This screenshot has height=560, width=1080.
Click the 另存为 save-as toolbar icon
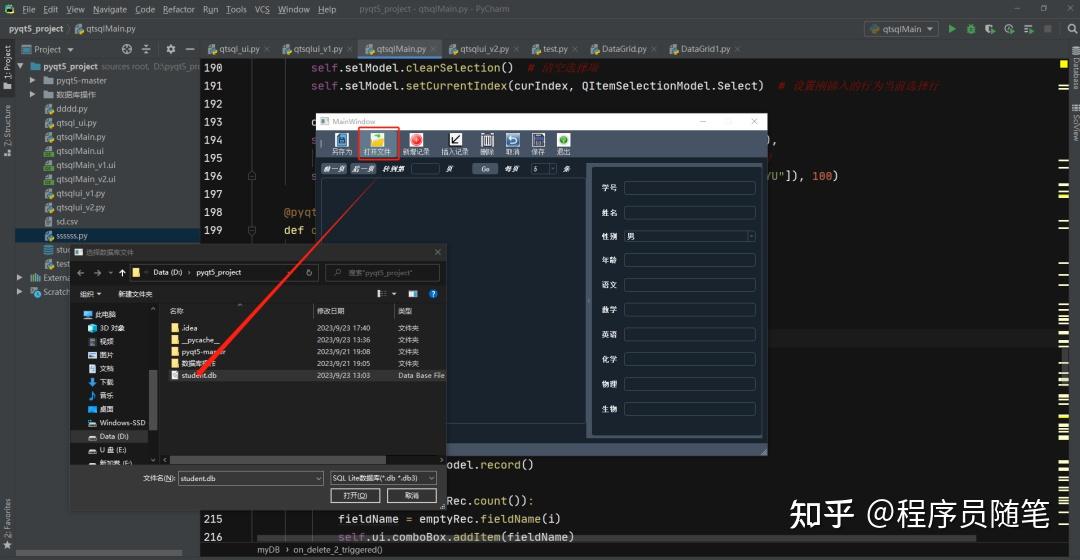342,141
